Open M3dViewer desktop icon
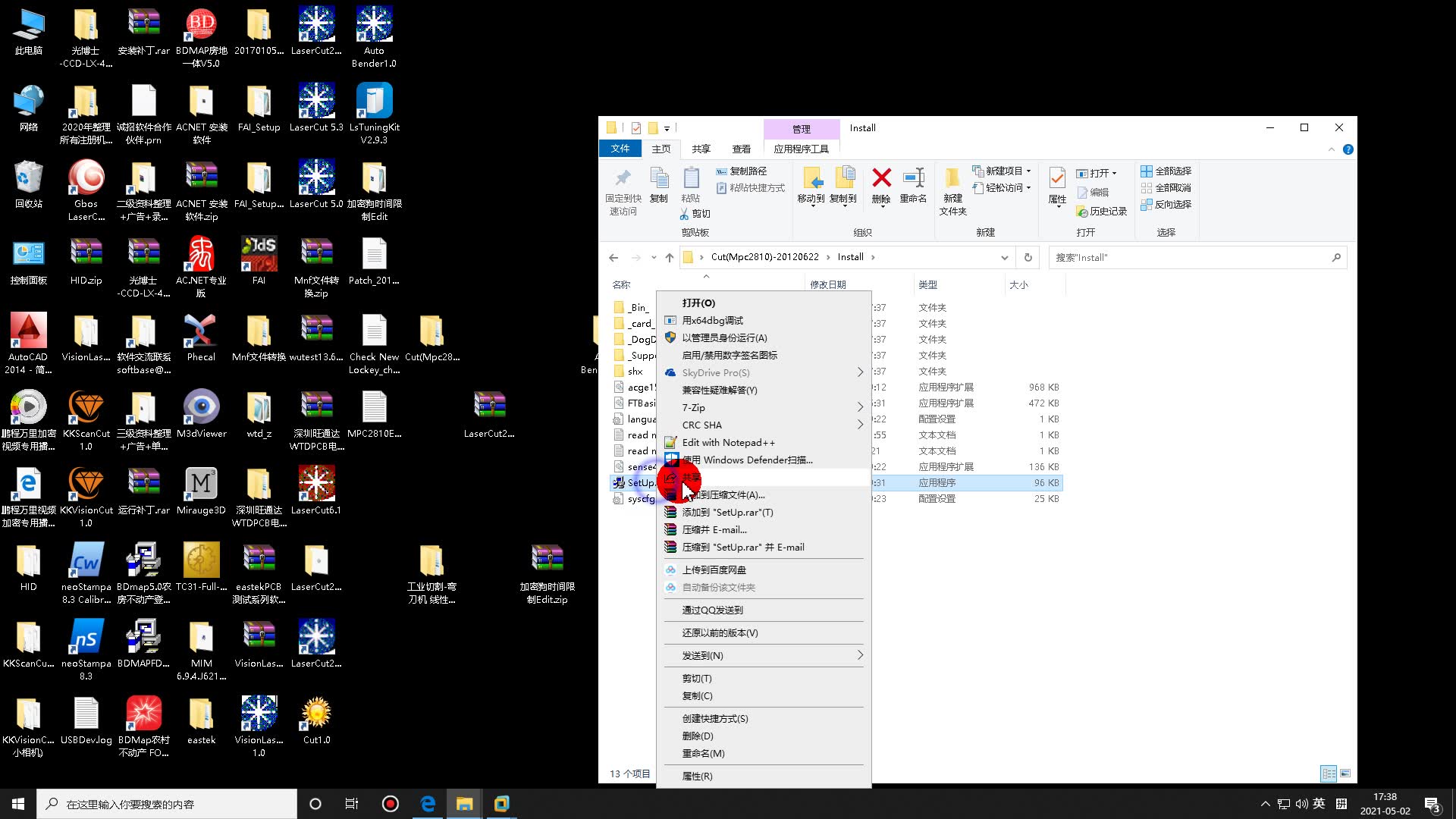Viewport: 1456px width, 819px height. click(201, 413)
